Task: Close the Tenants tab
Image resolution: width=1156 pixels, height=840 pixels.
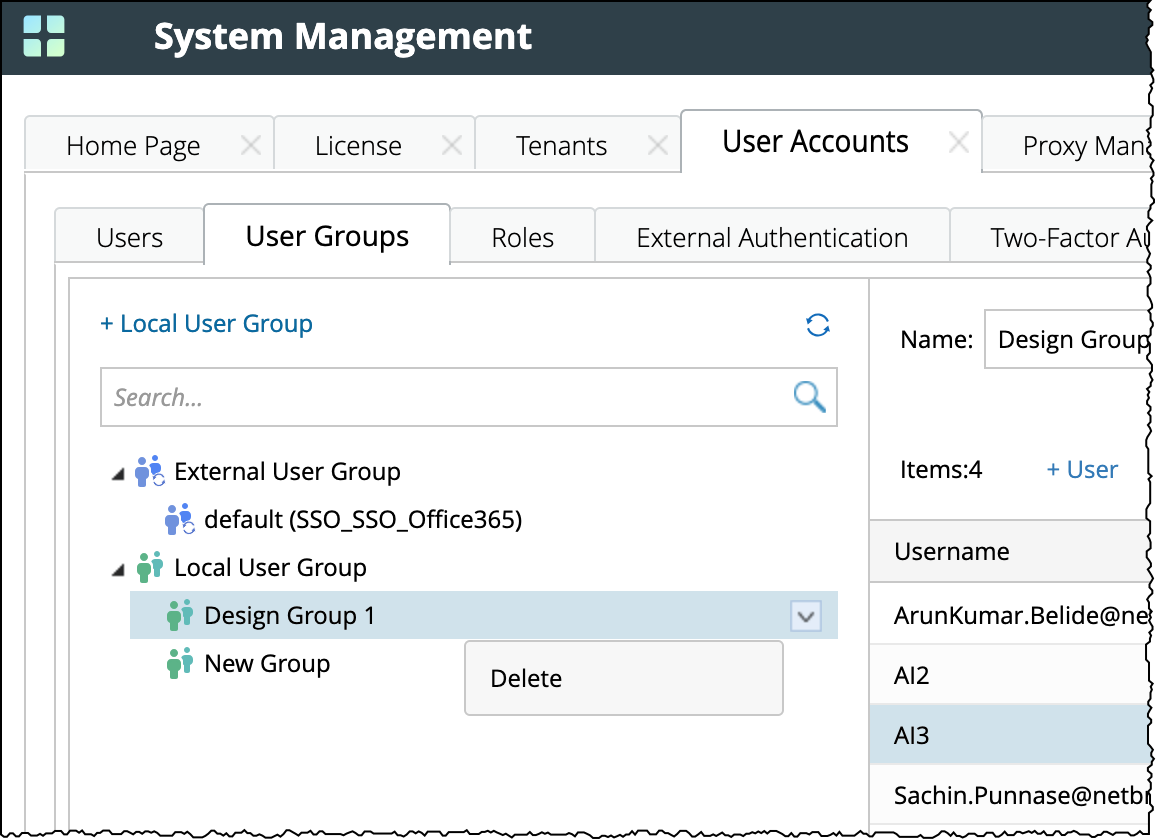Action: click(x=657, y=146)
